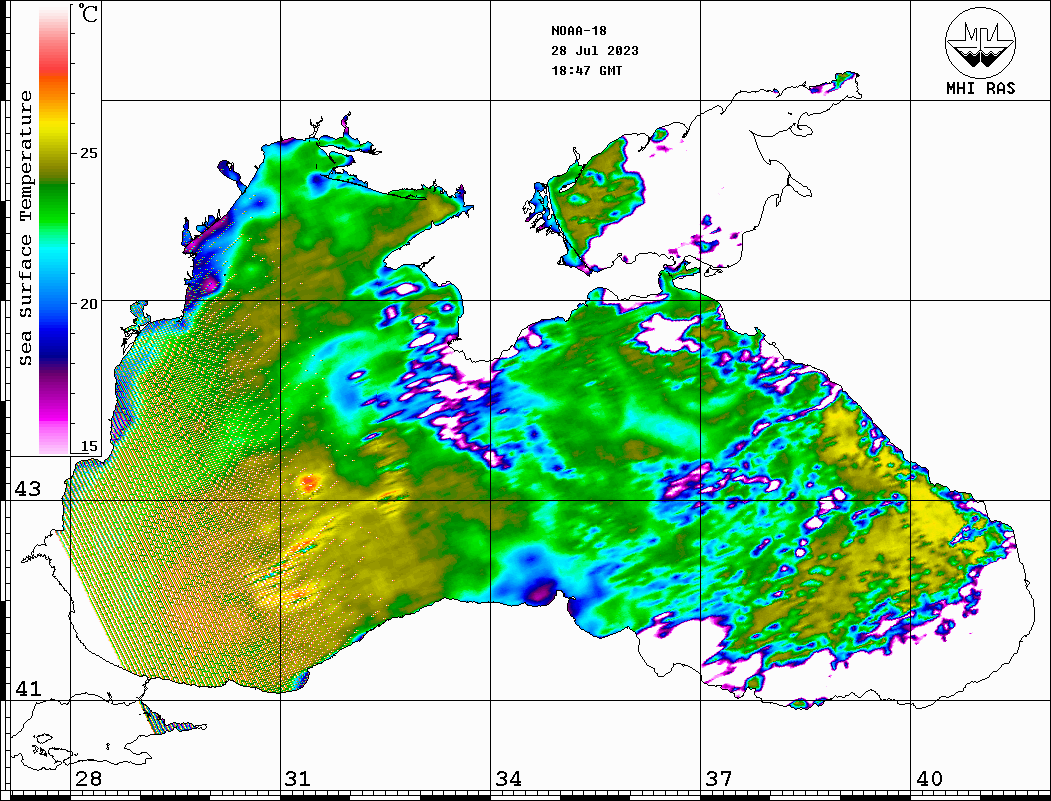1051x801 pixels.
Task: Click longitude label 37
Action: click(719, 779)
